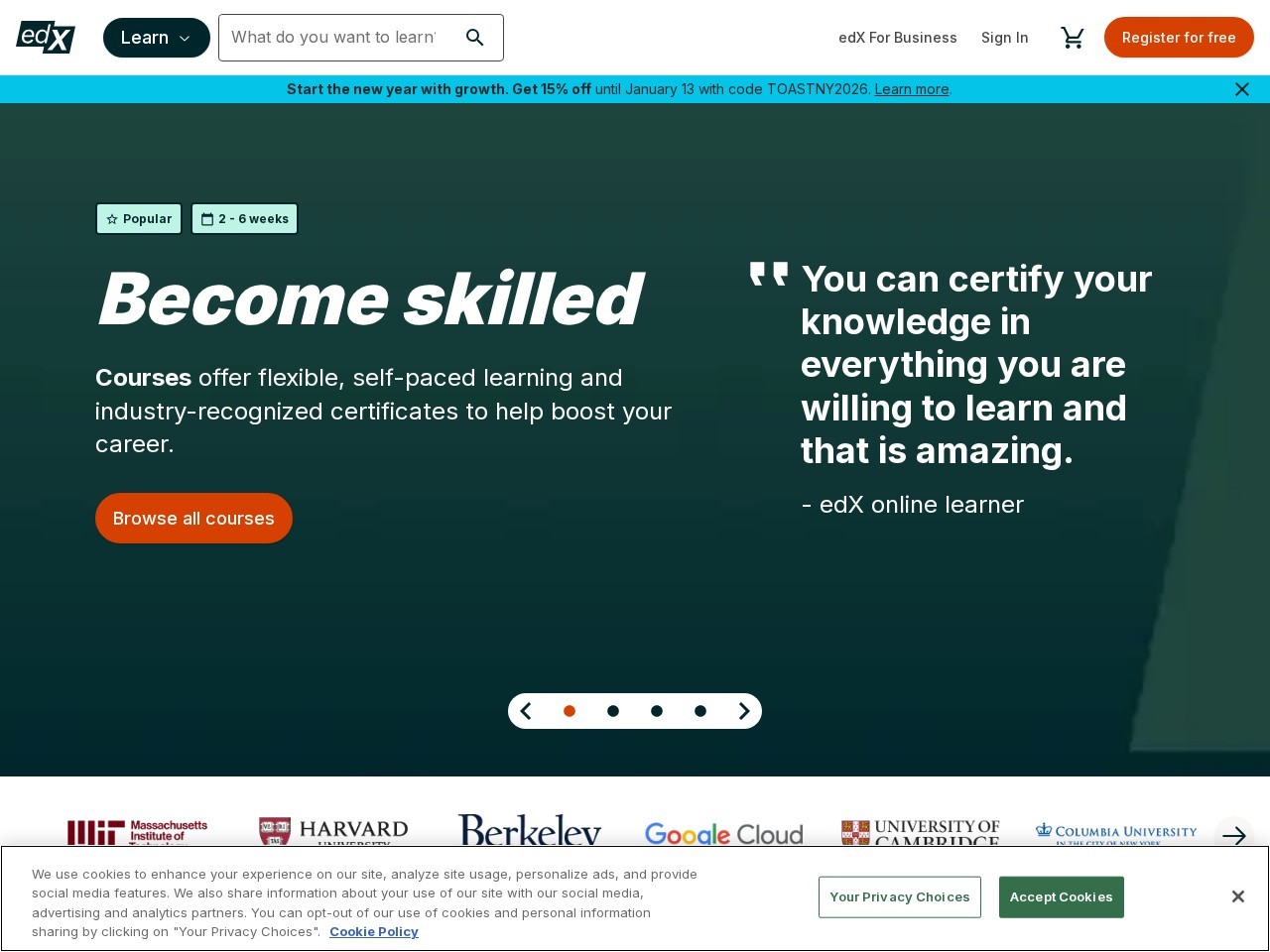This screenshot has width=1270, height=952.
Task: Open the shopping cart
Action: click(x=1072, y=38)
